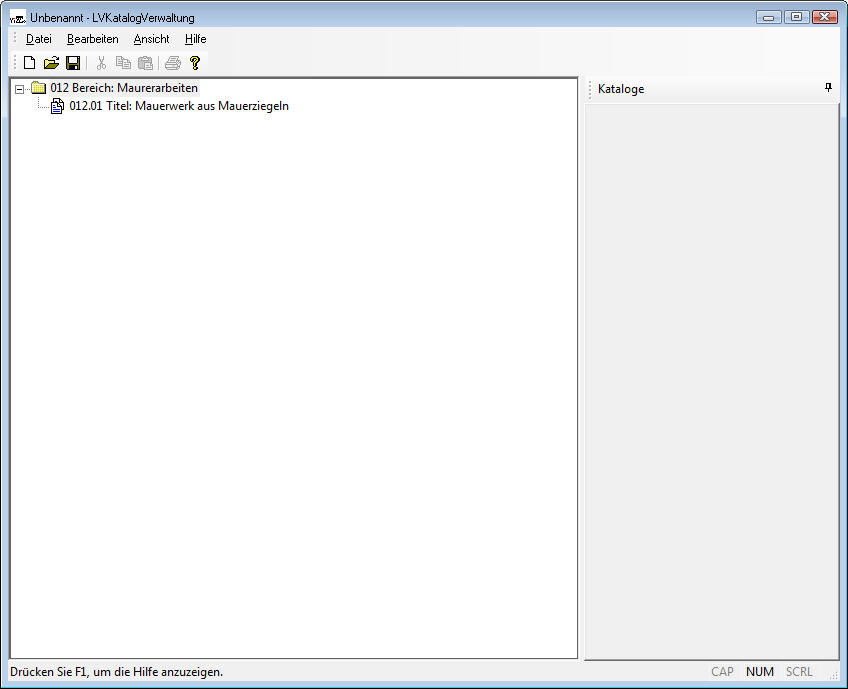Click the SCRL status bar indicator
The width and height of the screenshot is (848, 689).
(x=799, y=672)
